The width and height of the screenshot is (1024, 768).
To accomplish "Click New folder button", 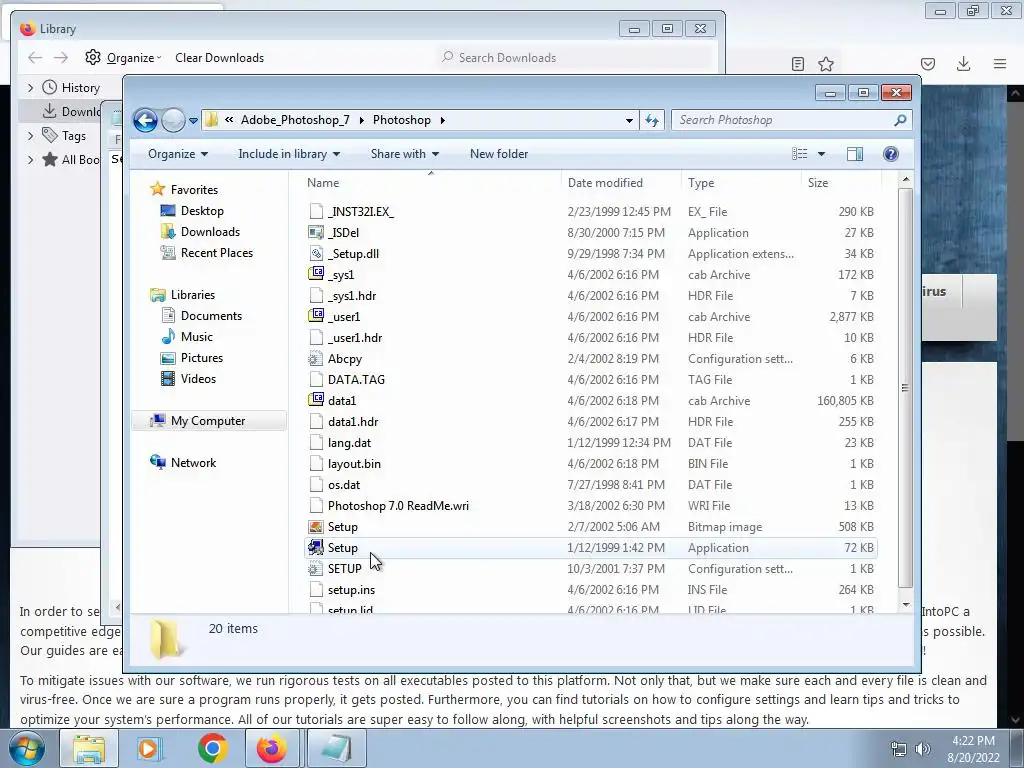I will click(x=499, y=154).
